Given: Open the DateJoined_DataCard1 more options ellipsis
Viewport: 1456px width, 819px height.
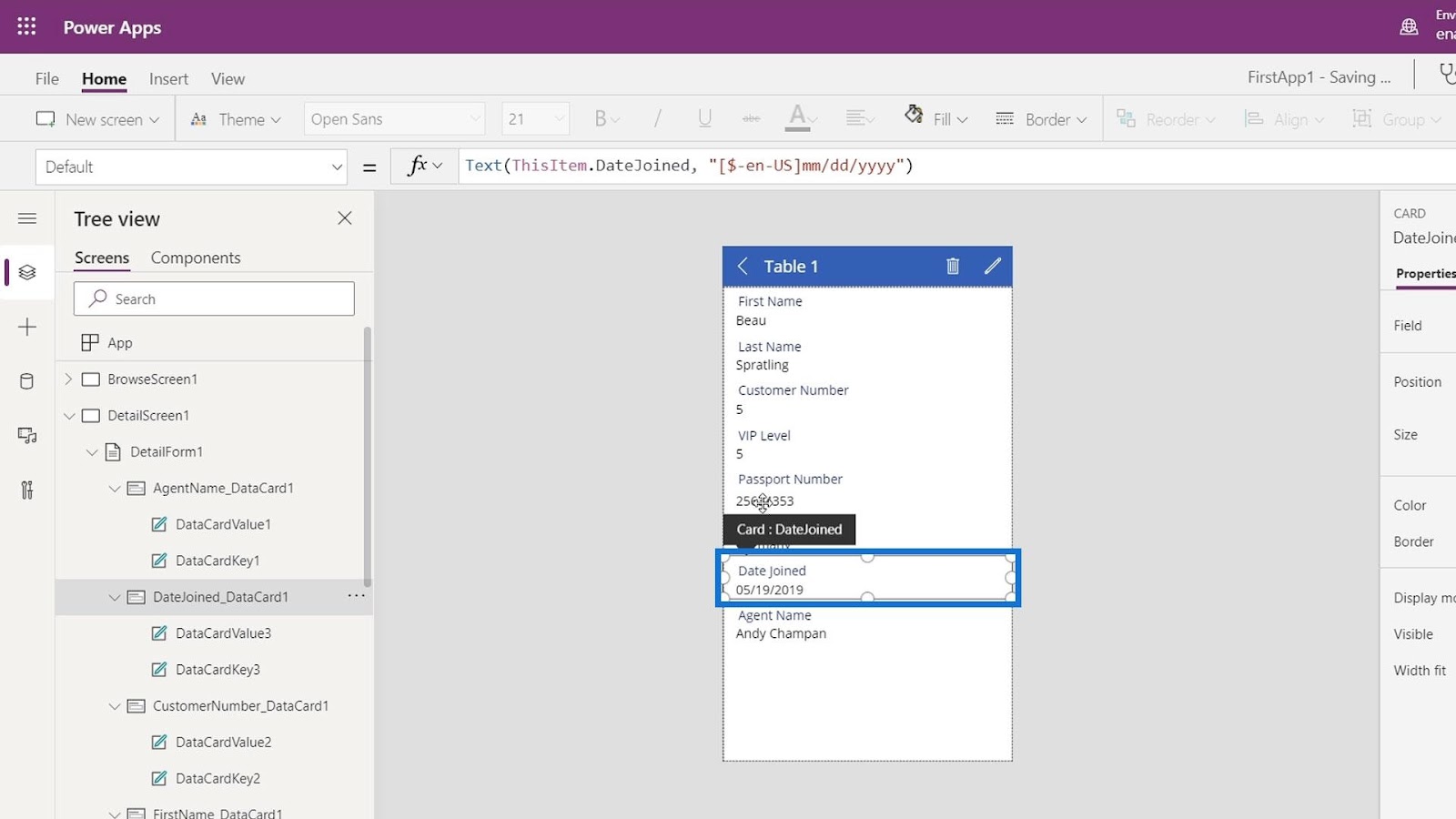Looking at the screenshot, I should click(356, 596).
